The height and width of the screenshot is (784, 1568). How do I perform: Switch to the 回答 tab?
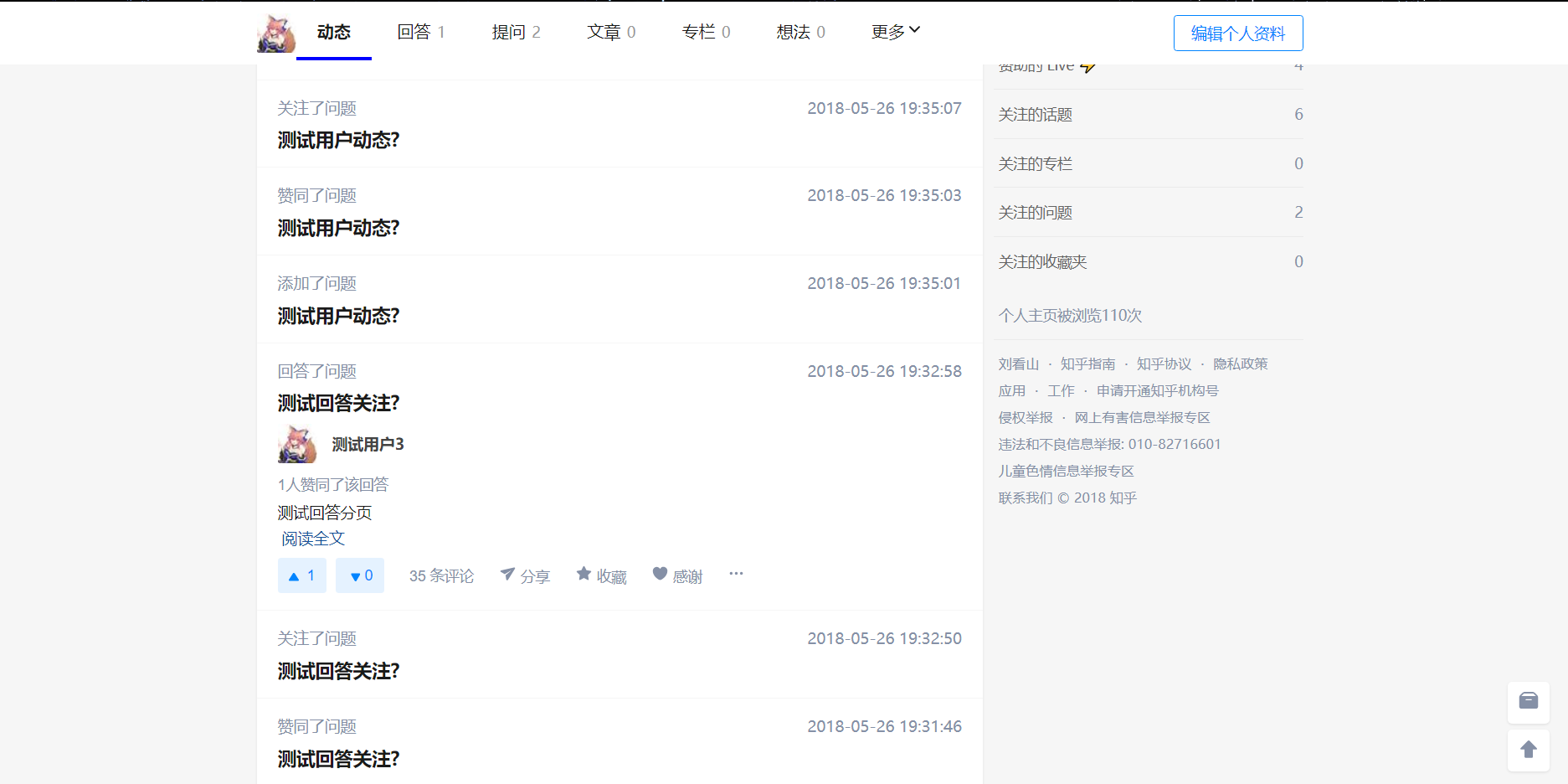click(421, 32)
